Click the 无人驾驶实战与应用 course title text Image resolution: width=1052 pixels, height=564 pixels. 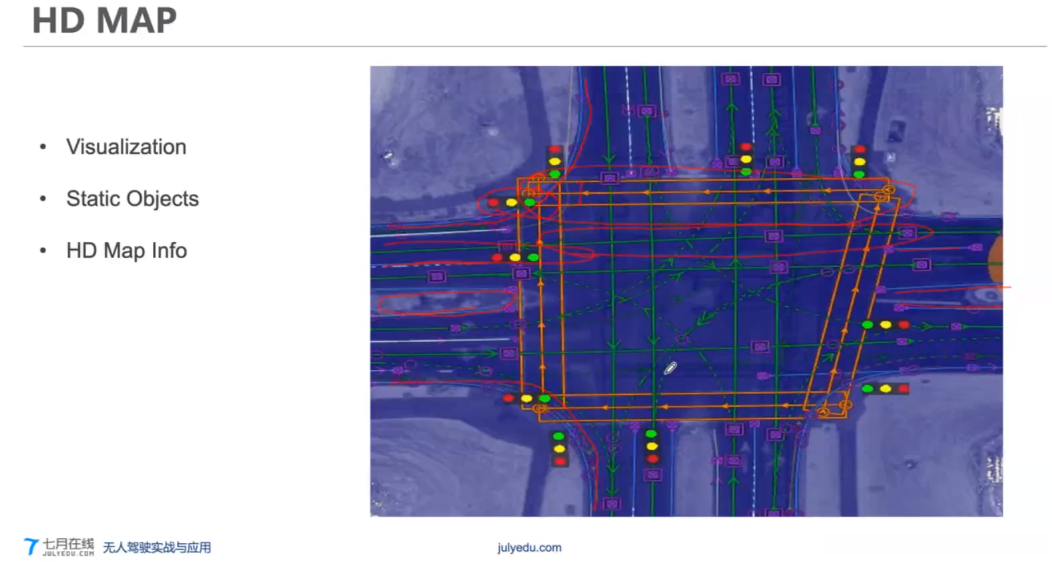(x=157, y=548)
